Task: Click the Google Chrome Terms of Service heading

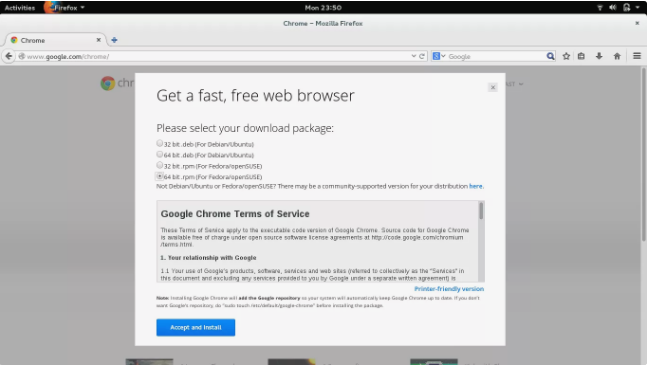Action: (x=235, y=214)
